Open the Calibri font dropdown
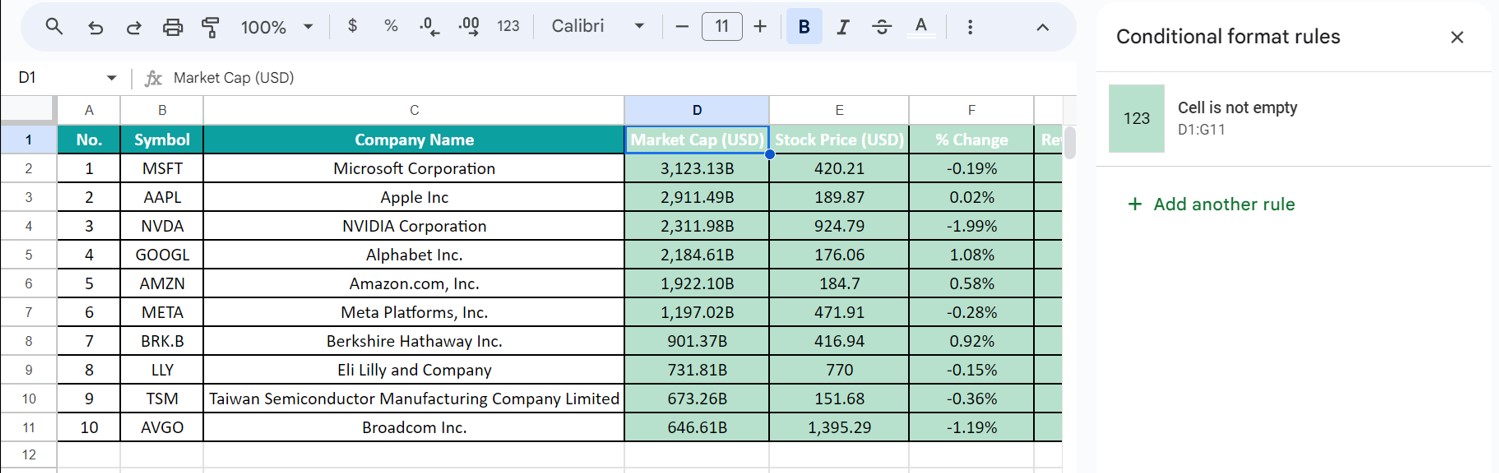The image size is (1499, 473). pyautogui.click(x=598, y=27)
